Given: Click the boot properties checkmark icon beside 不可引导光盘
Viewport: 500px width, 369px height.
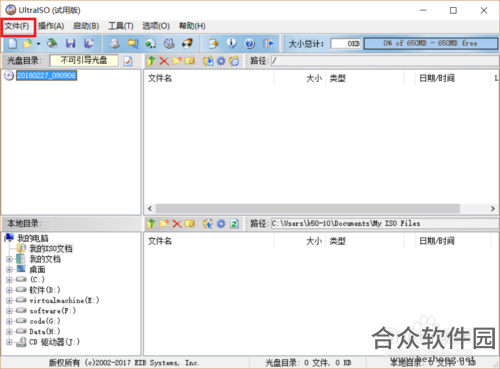Looking at the screenshot, I should click(x=128, y=61).
